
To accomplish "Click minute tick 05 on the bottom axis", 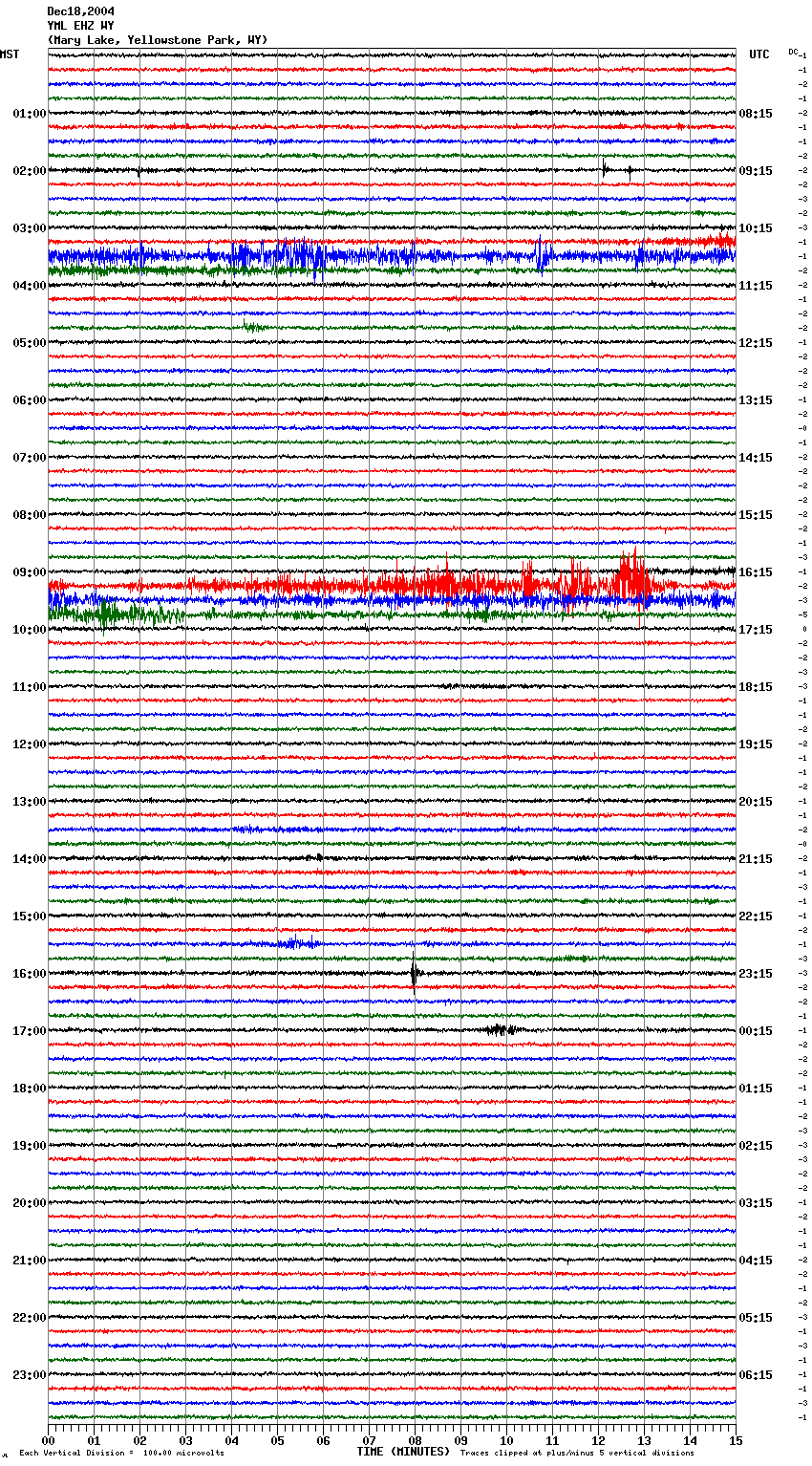I will (277, 1440).
